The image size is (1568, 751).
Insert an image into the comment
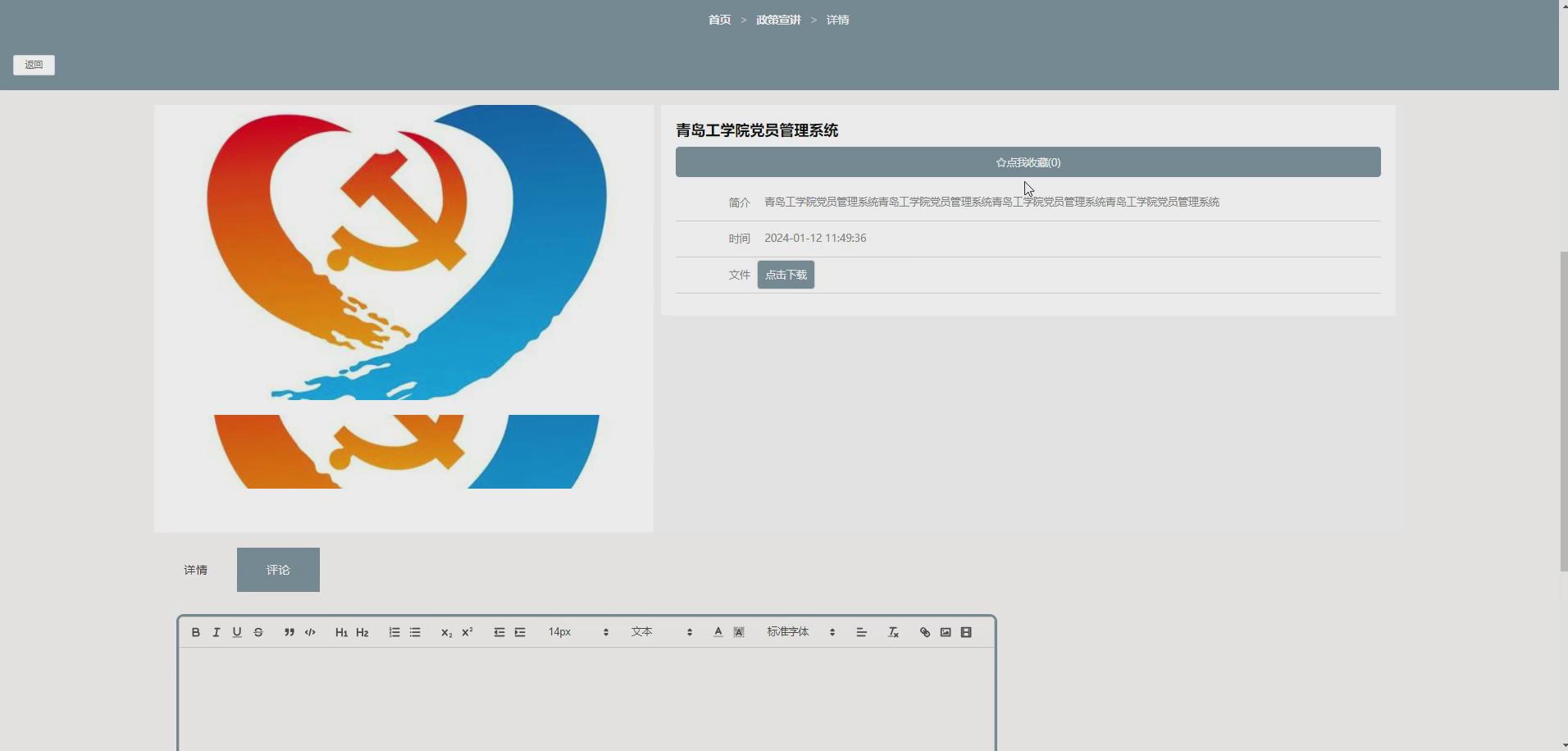(945, 631)
